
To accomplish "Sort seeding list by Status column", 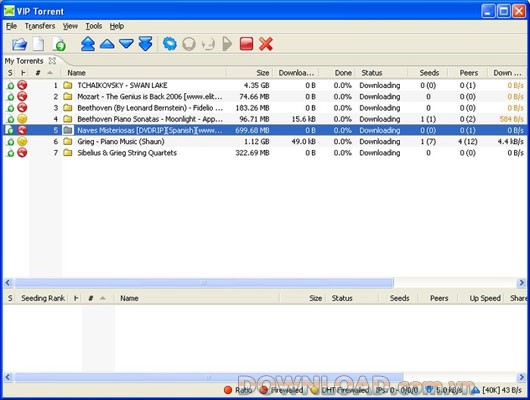I will pos(342,298).
